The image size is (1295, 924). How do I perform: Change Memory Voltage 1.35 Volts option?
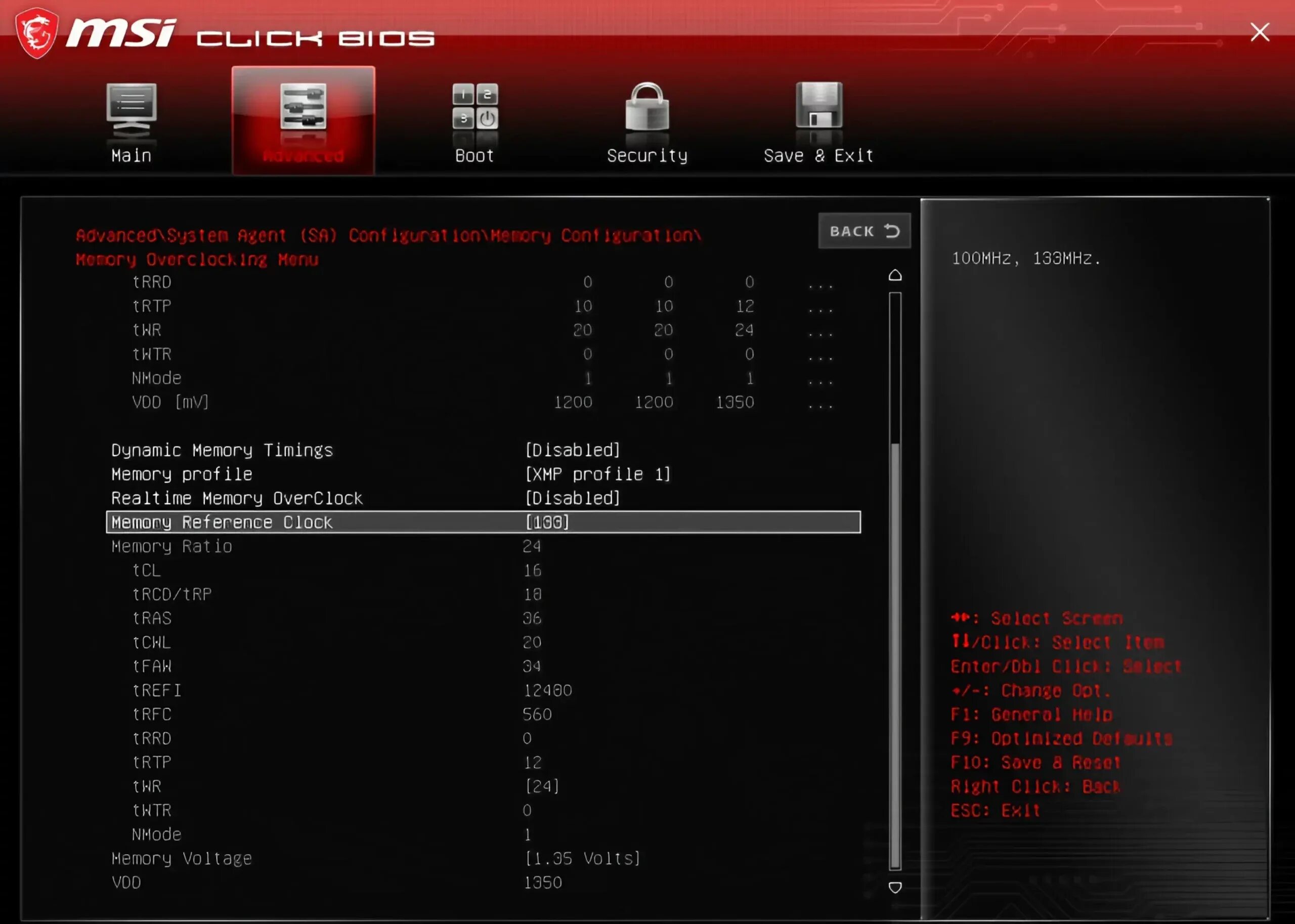(583, 859)
